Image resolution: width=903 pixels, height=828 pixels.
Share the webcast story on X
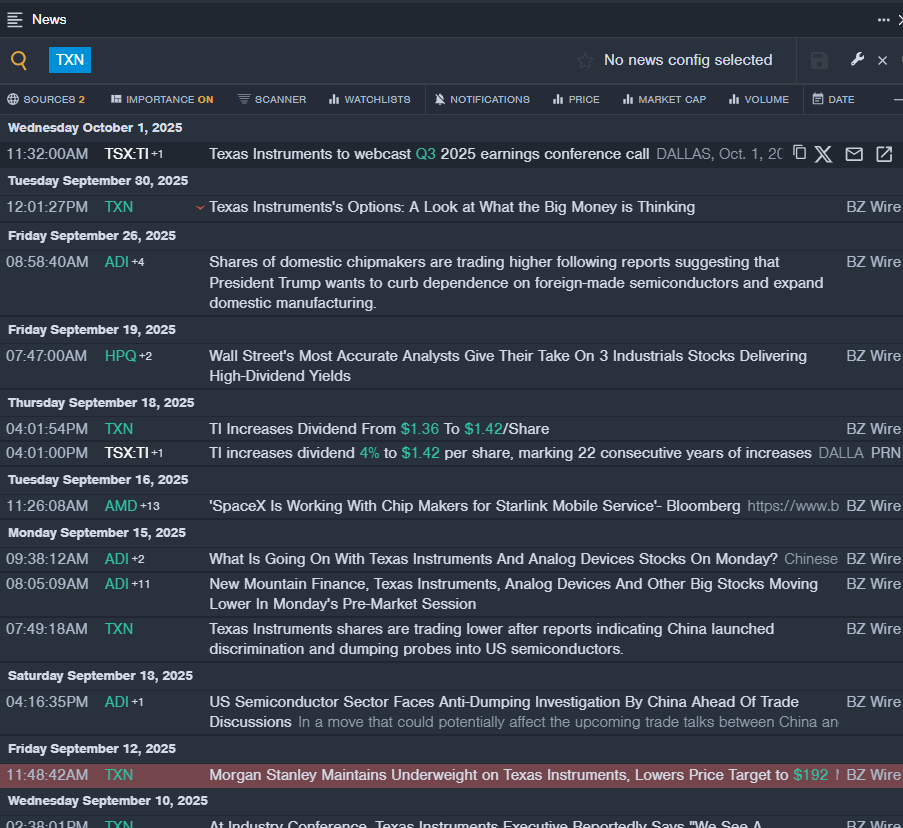coord(823,154)
